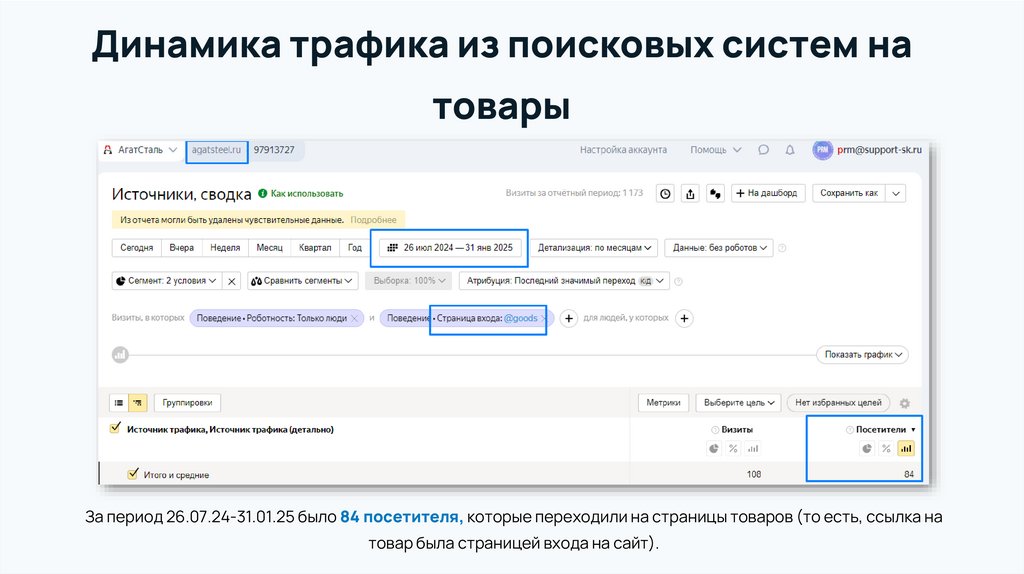Click the compare periods icon
1024x574 pixels.
[715, 193]
